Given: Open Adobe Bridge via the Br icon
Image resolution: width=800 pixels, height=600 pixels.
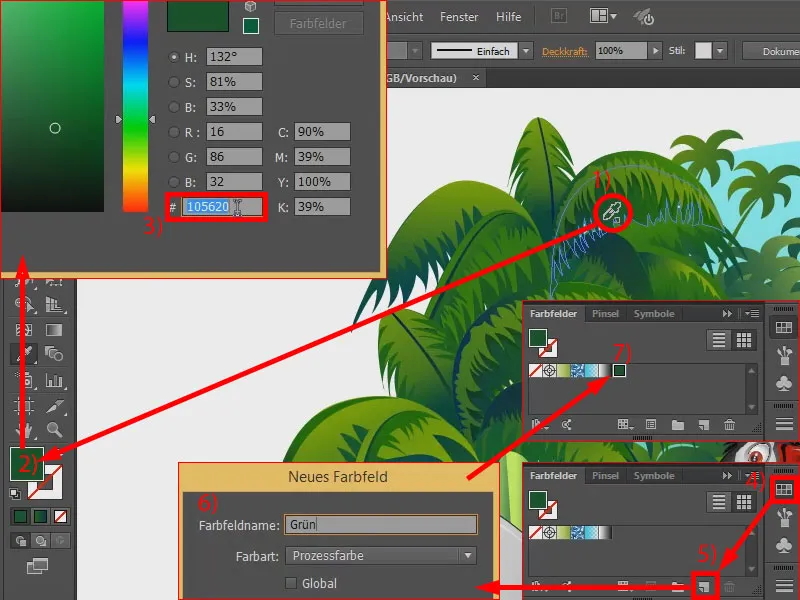Looking at the screenshot, I should (x=559, y=16).
